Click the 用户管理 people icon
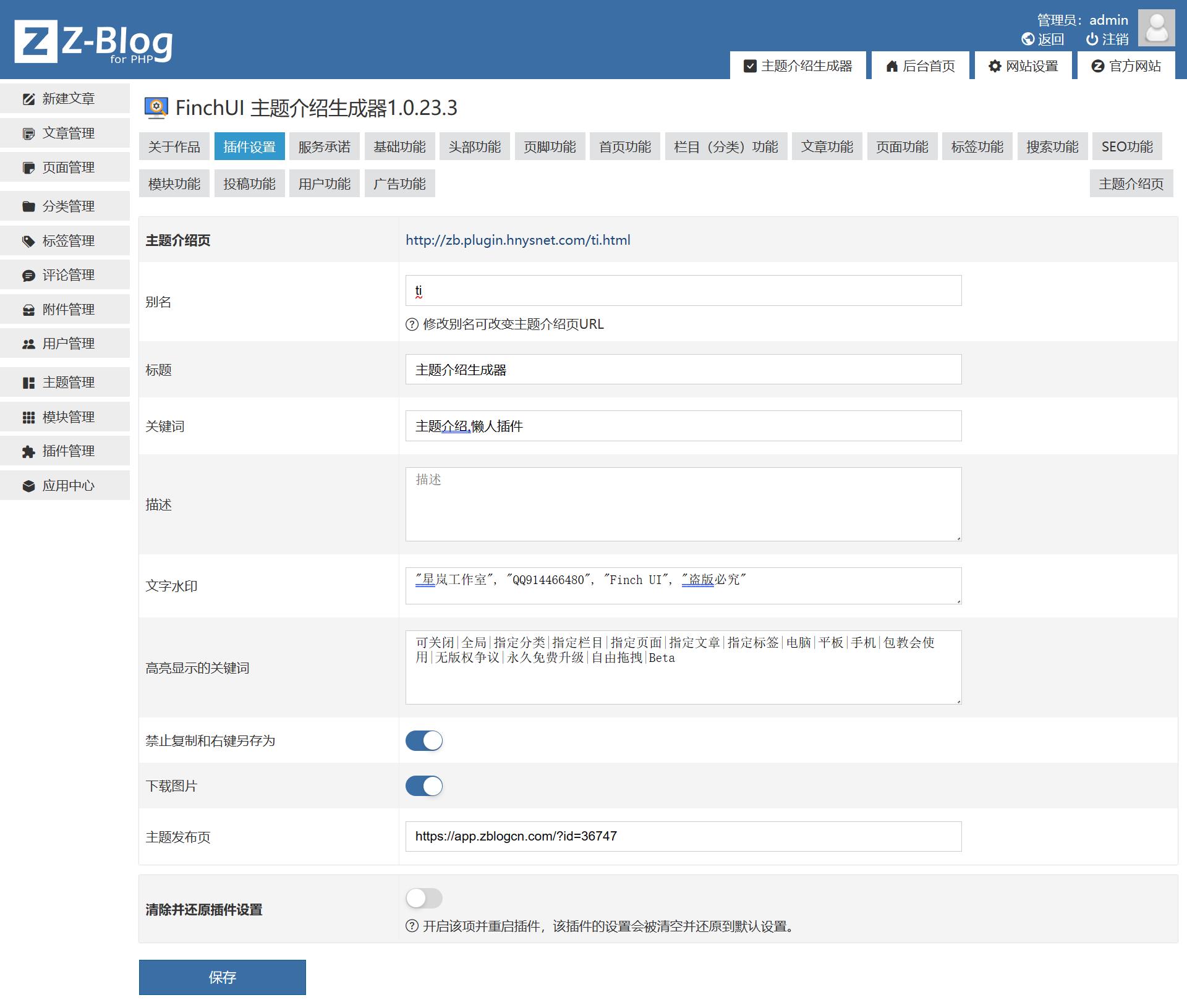Screen dimensions: 1187x1008 click(x=28, y=344)
